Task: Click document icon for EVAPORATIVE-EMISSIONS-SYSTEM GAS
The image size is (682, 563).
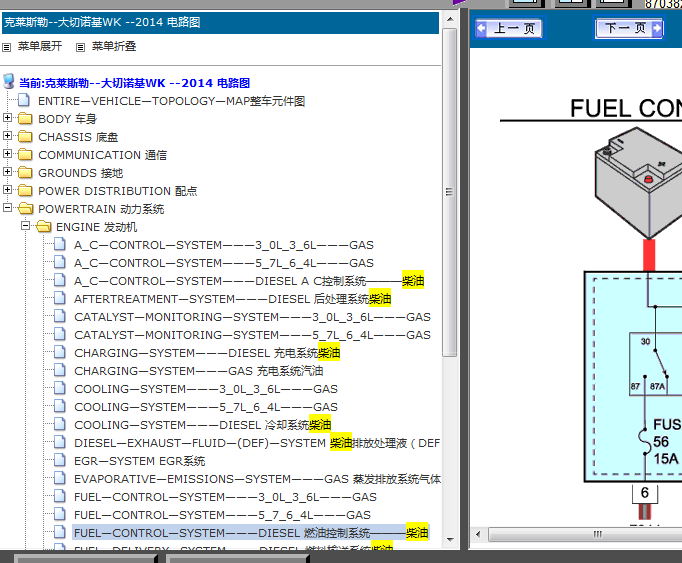Action: (60, 478)
